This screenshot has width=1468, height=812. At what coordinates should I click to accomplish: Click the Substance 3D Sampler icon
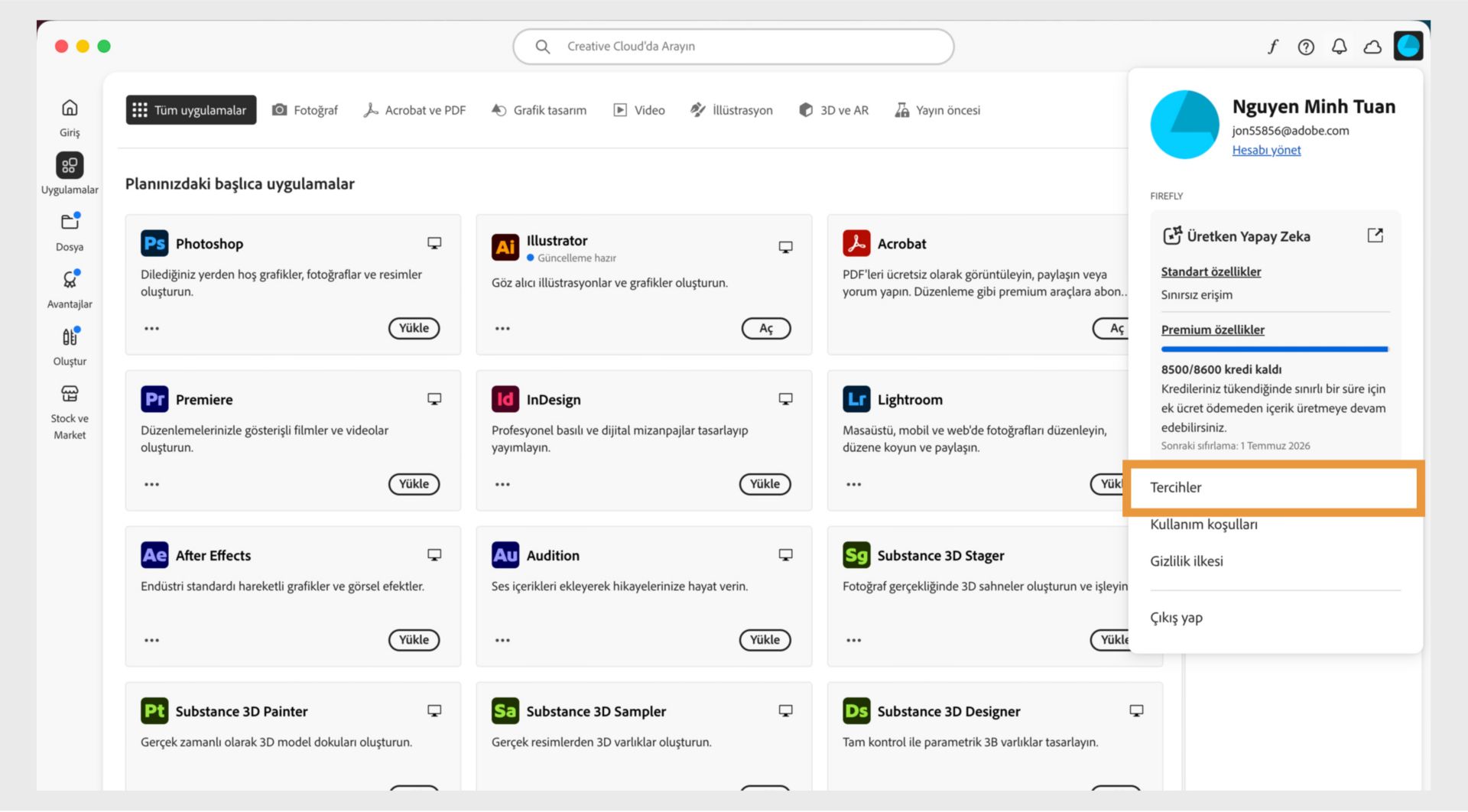(505, 711)
